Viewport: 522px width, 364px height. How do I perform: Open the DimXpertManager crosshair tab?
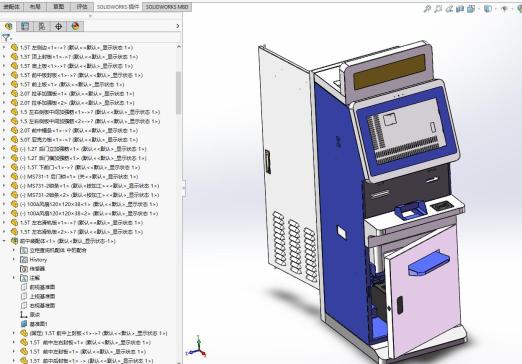(58, 26)
